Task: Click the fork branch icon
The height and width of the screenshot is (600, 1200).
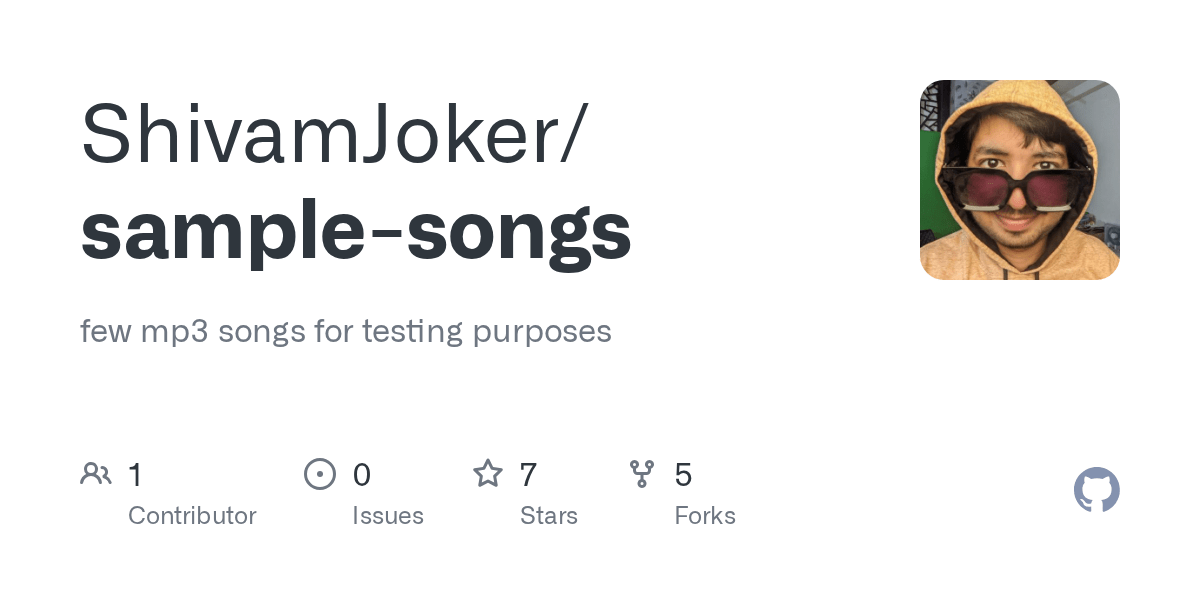Action: tap(642, 474)
